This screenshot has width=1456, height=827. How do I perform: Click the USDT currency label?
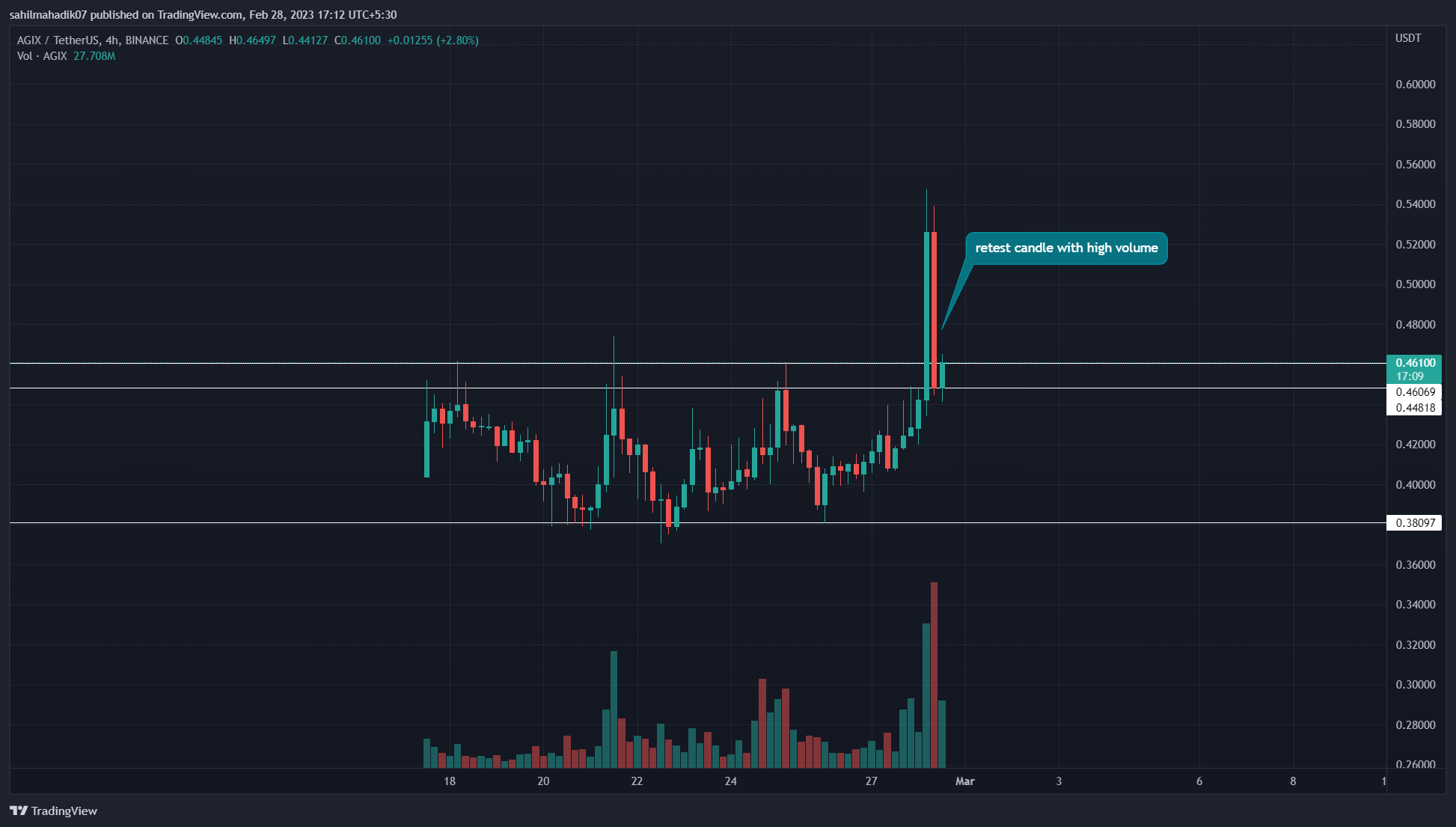pyautogui.click(x=1408, y=38)
